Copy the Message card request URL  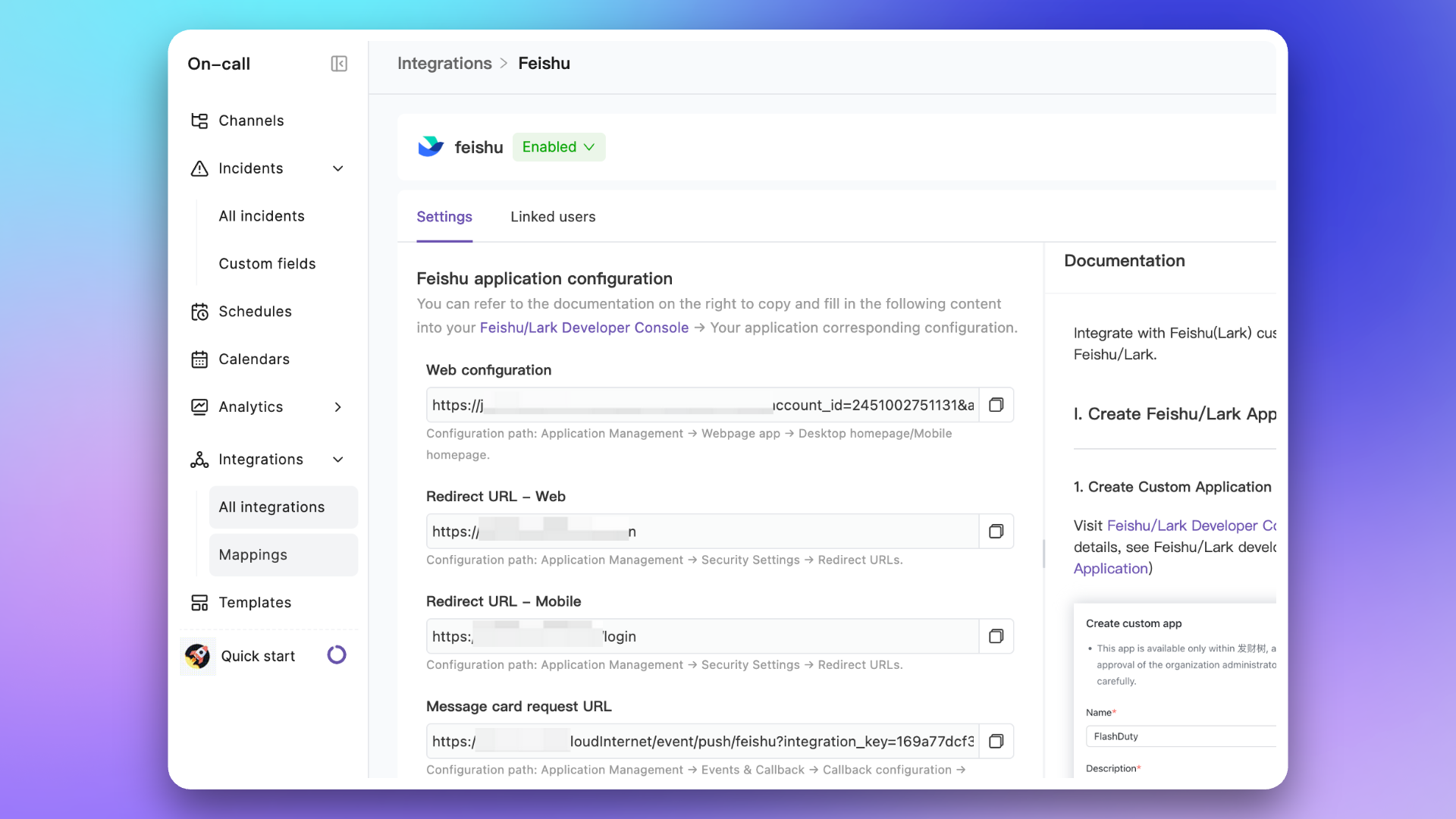click(x=996, y=741)
